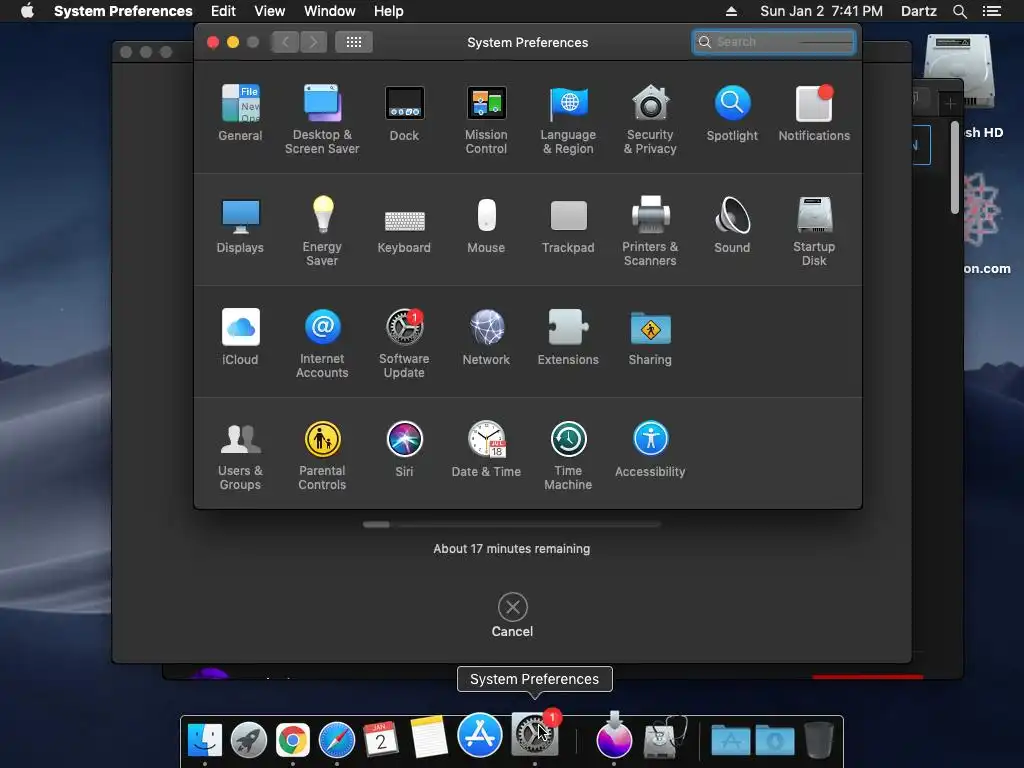
Task: Open the Trash in the Dock
Action: (x=819, y=739)
